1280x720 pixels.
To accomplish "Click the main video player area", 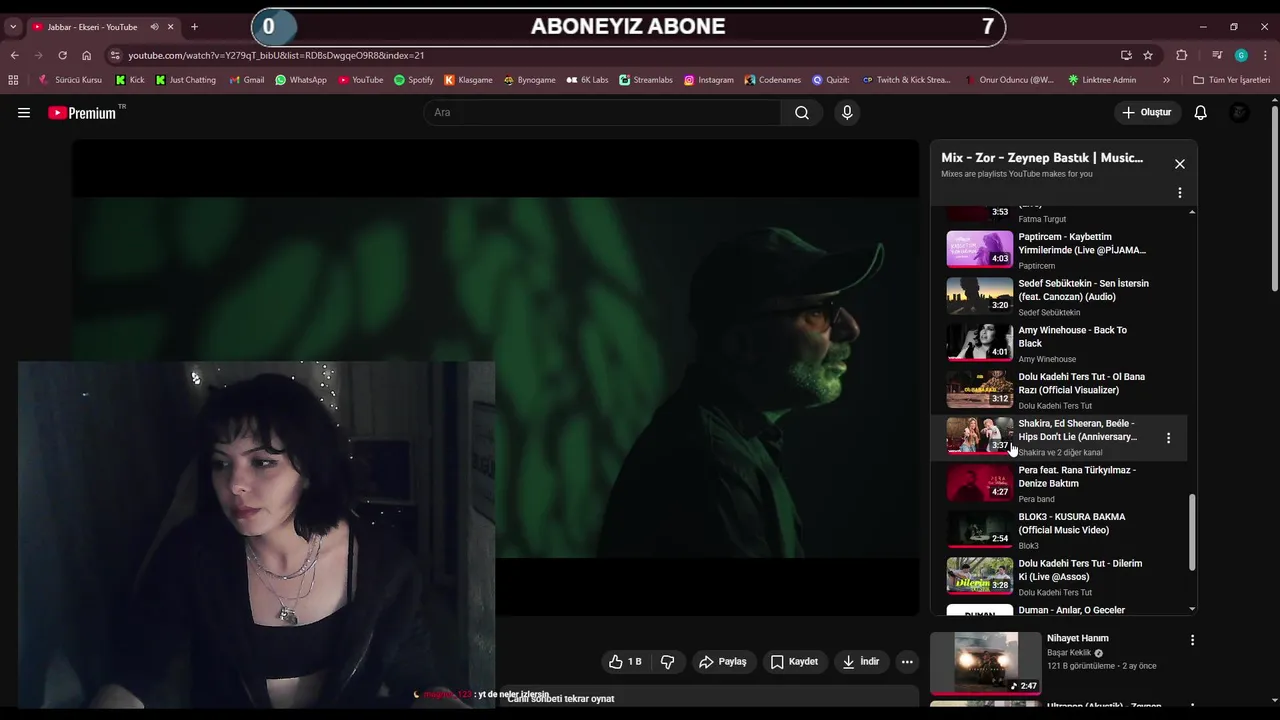I will [x=495, y=377].
